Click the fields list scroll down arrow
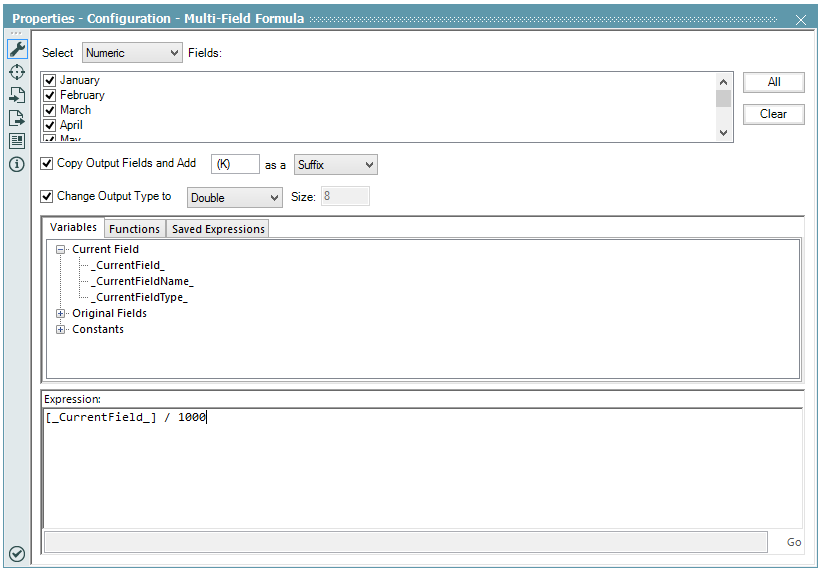 723,133
